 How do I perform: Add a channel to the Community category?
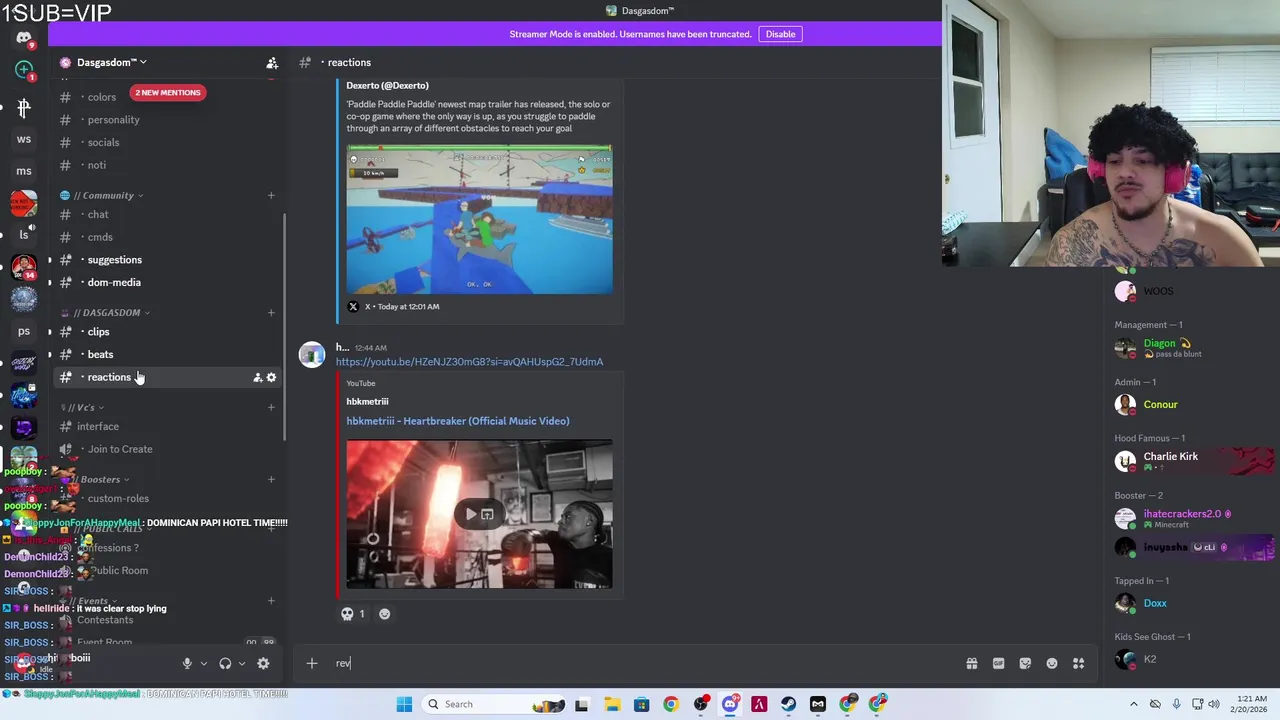[271, 195]
